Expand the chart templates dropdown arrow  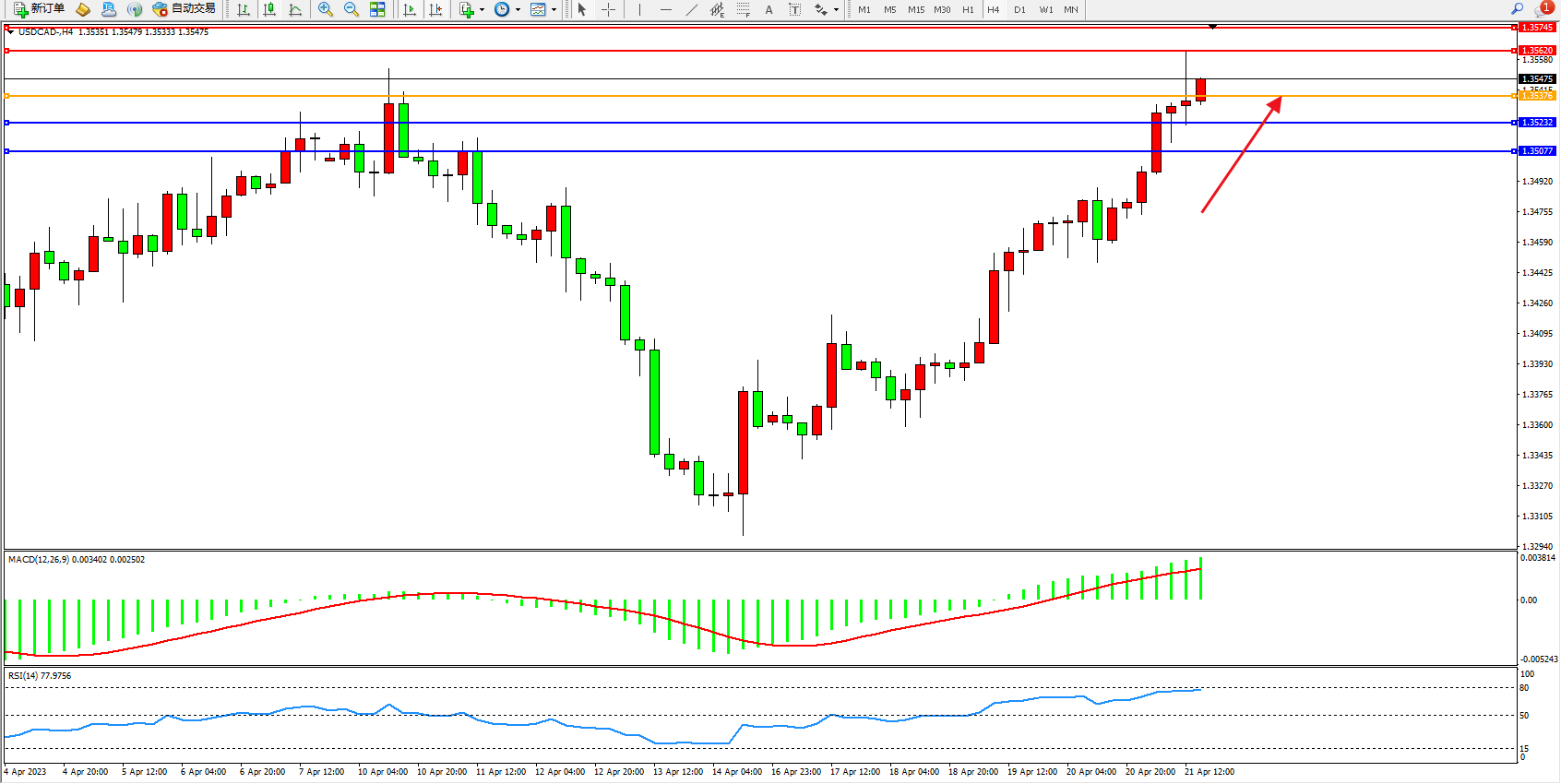554,9
